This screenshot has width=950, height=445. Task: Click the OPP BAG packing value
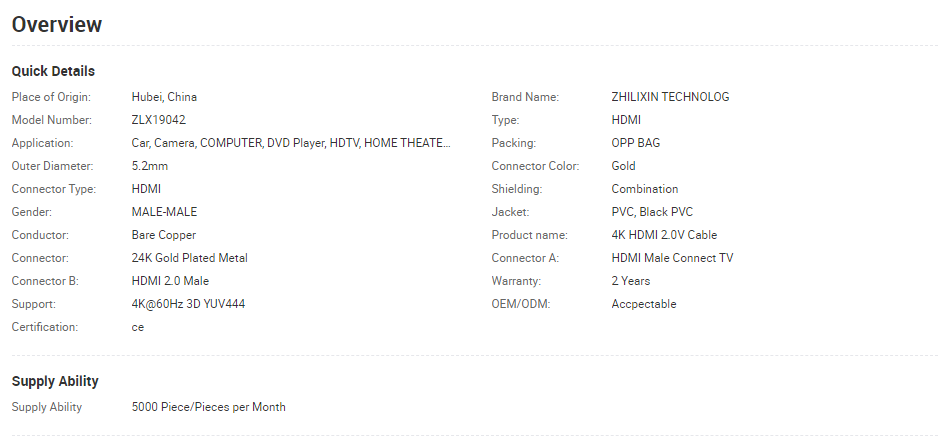point(636,143)
